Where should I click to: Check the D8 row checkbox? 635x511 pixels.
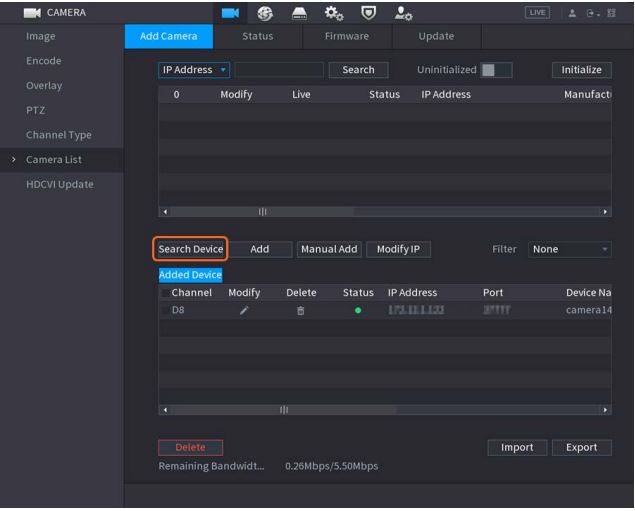click(165, 310)
